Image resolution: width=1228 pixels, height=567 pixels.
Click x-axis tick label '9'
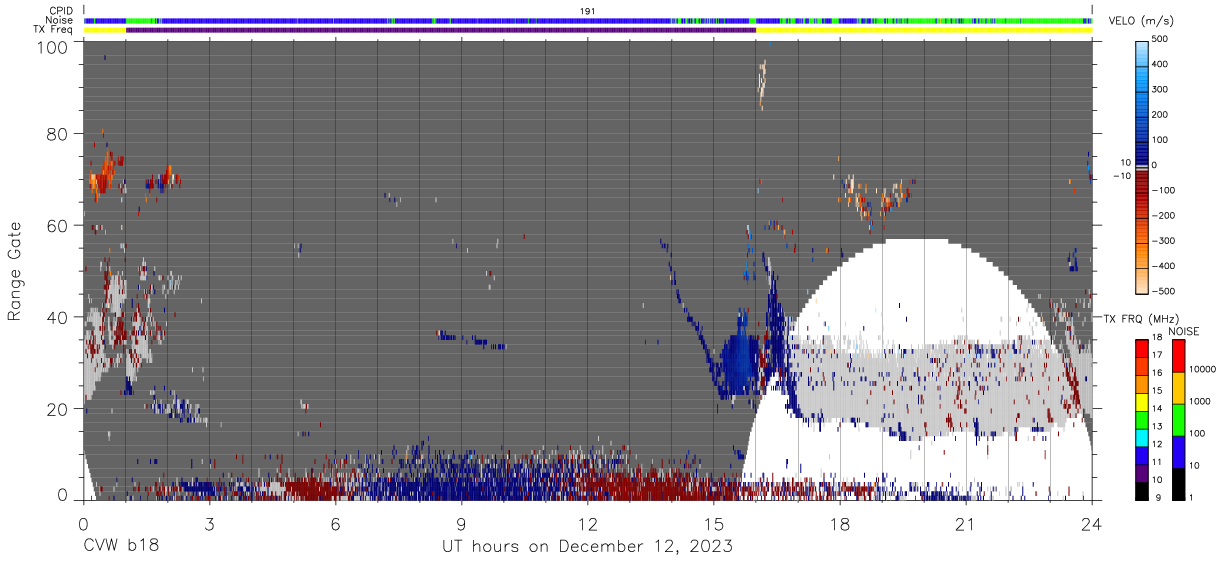point(461,523)
